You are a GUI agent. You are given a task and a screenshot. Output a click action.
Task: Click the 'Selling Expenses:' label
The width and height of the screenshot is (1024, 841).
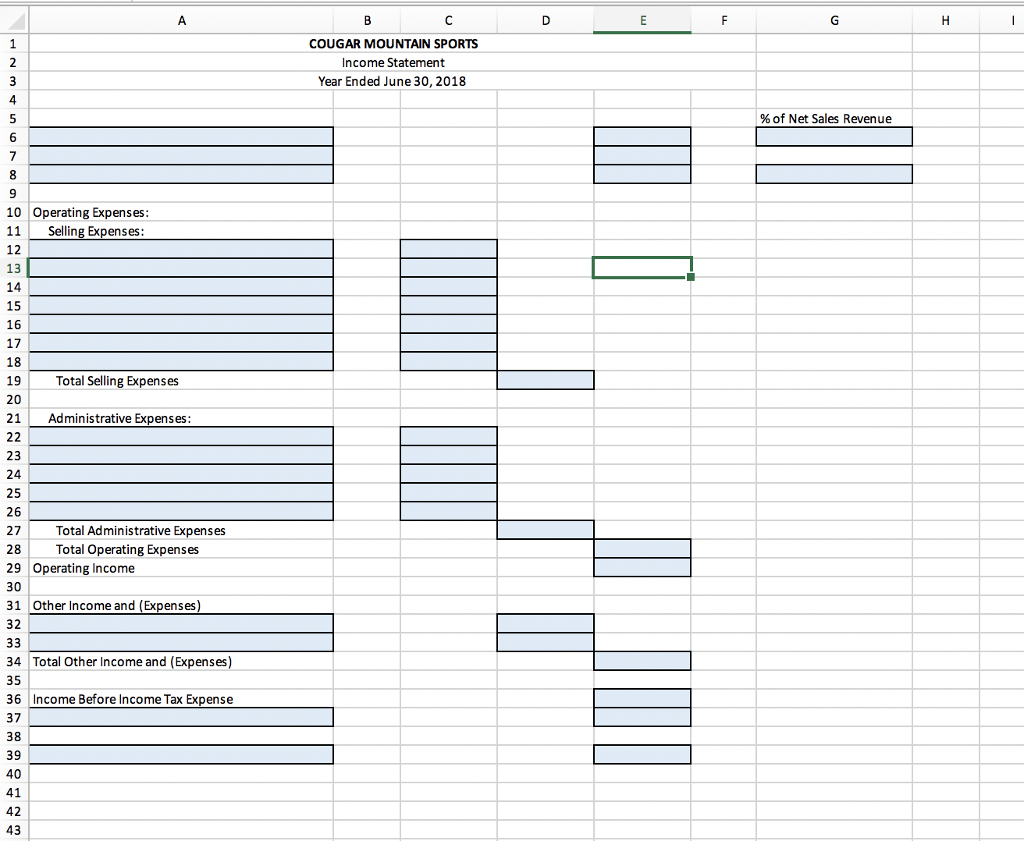click(x=96, y=231)
